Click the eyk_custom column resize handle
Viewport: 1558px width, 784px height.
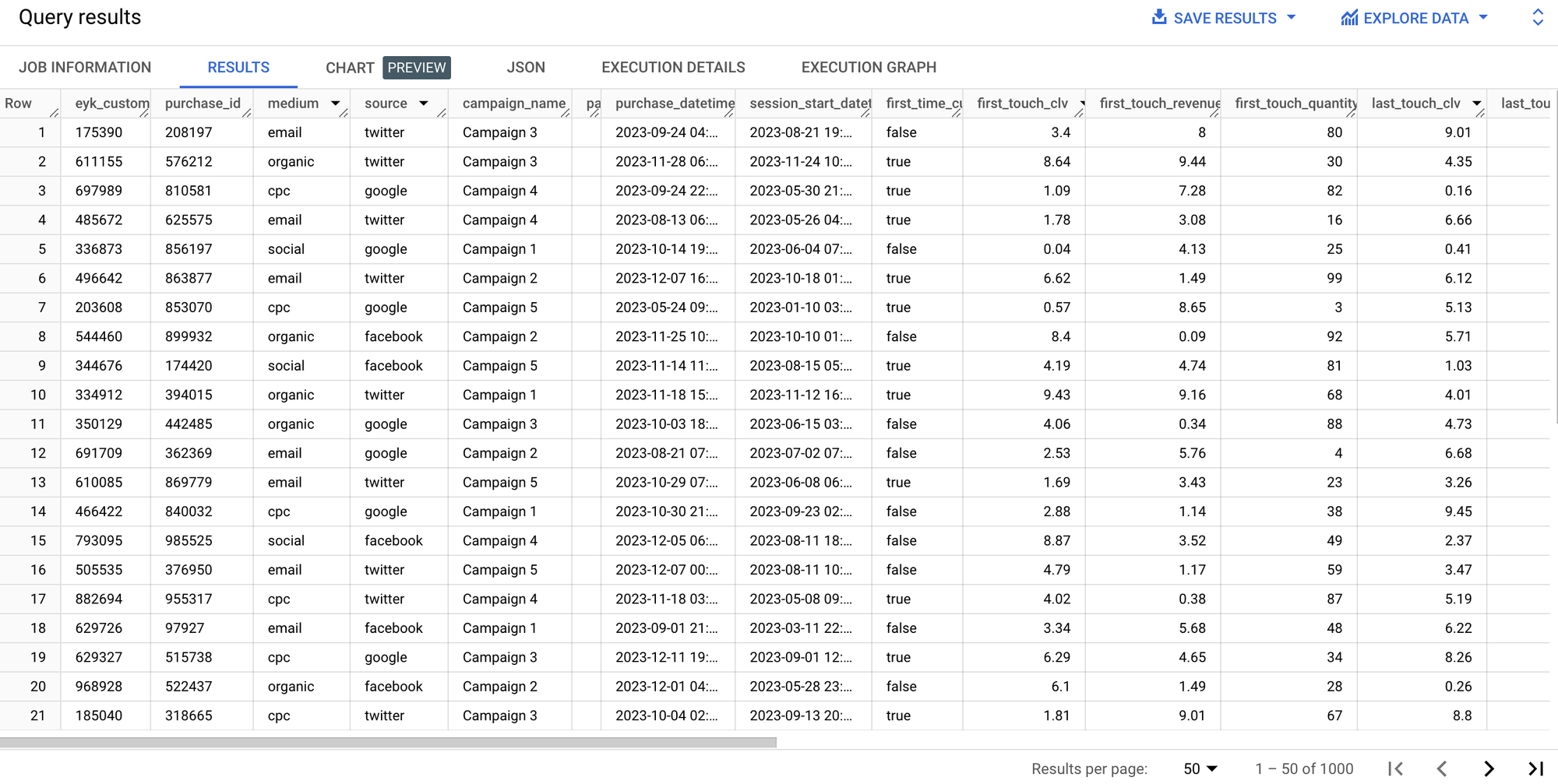[x=144, y=113]
